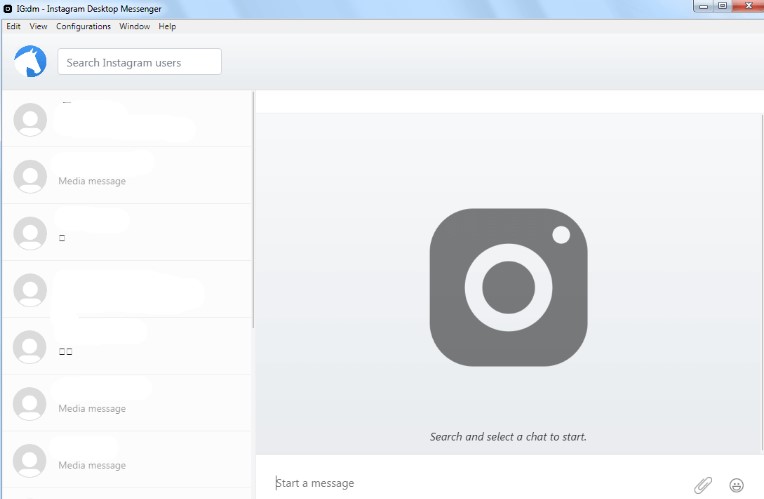Focus the Search Instagram users field
This screenshot has width=764, height=499.
[139, 62]
